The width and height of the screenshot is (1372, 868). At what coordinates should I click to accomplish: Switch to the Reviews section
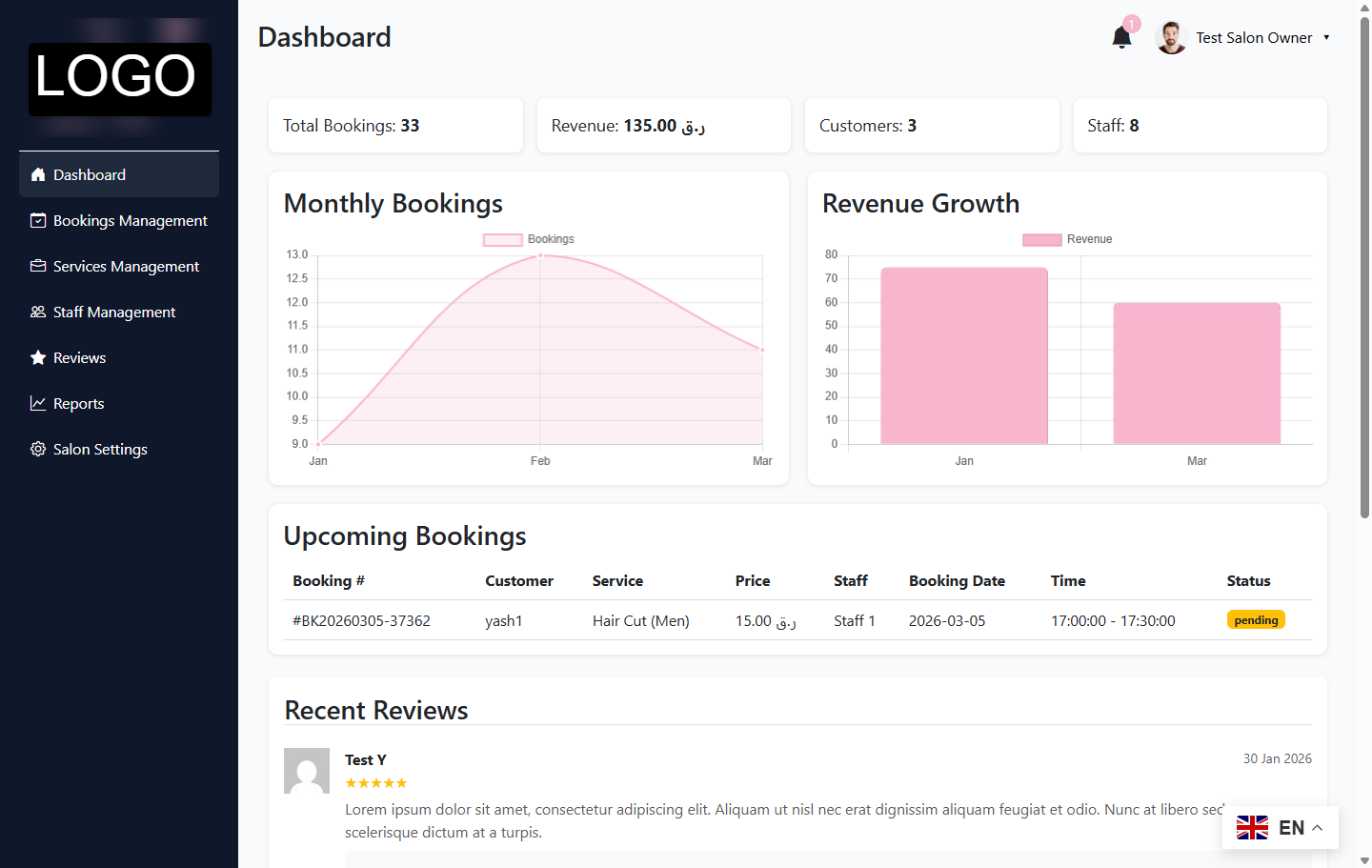click(x=78, y=357)
